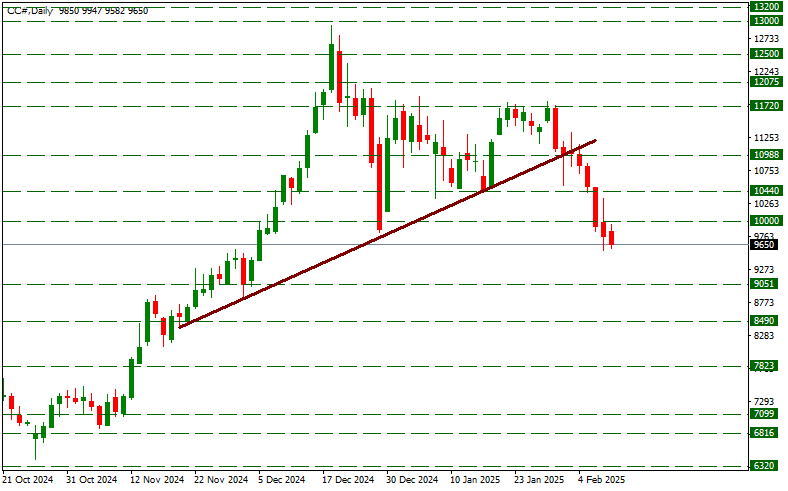Select the 7099 level label
Viewport: 788px width, 491px height.
765,414
